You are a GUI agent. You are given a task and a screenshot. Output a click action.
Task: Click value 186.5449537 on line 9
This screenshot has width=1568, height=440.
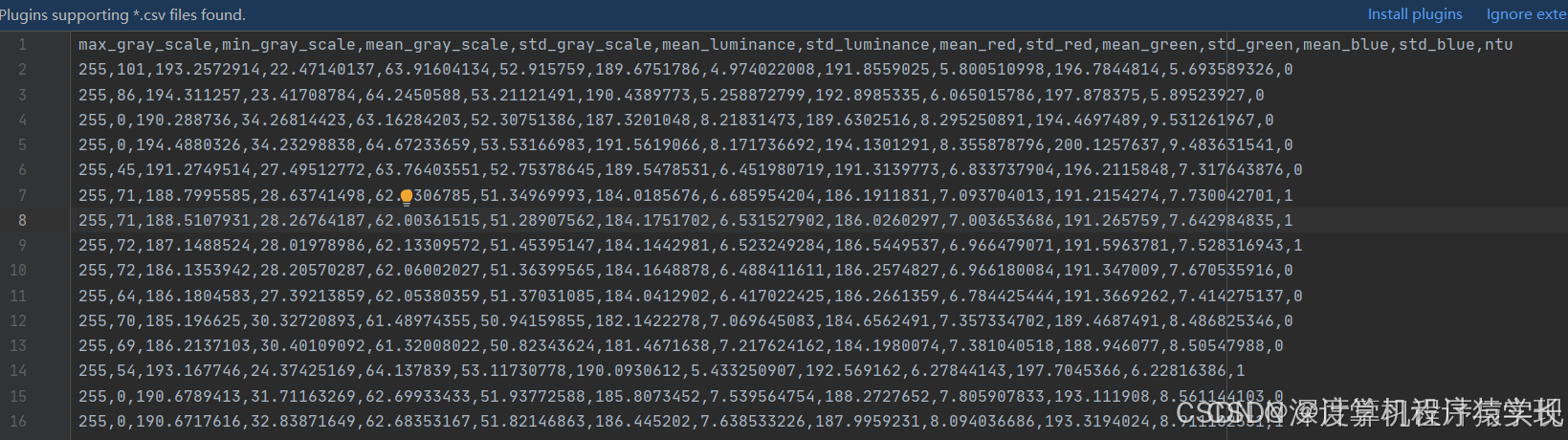pyautogui.click(x=887, y=245)
